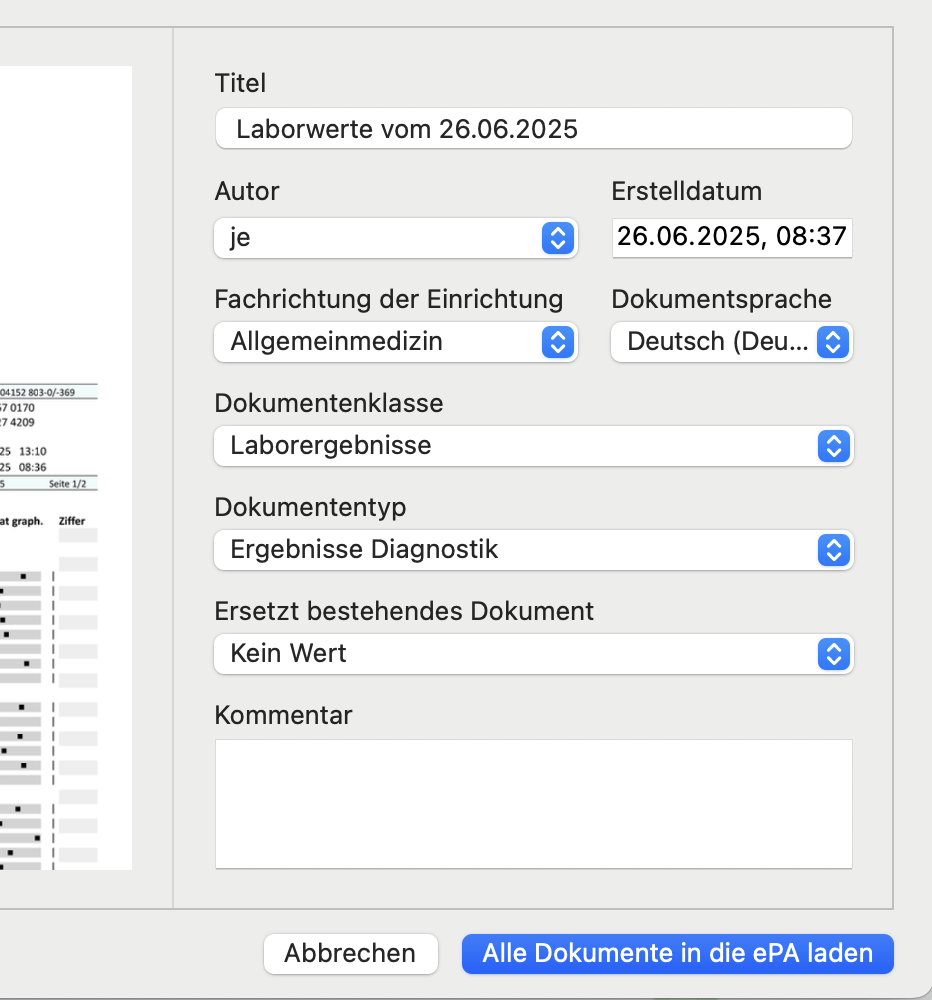Click the blue arrows on the Dokumentenklasse field

834,446
